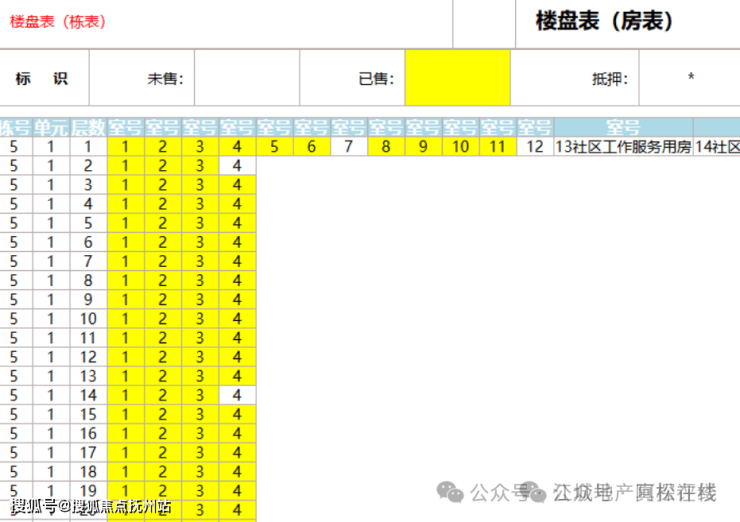Select the 未售: label
Image resolution: width=740 pixels, height=522 pixels.
tap(165, 78)
